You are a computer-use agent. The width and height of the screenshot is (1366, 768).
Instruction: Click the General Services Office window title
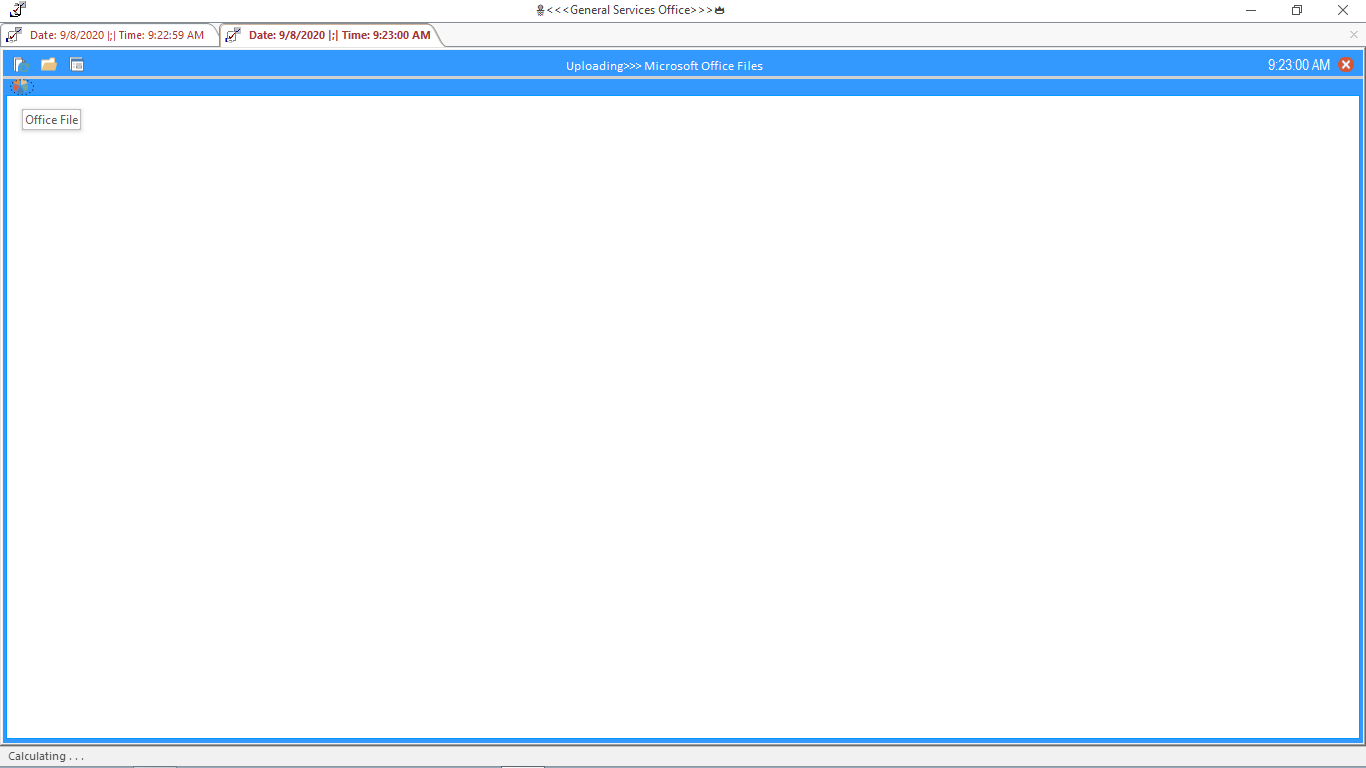630,10
